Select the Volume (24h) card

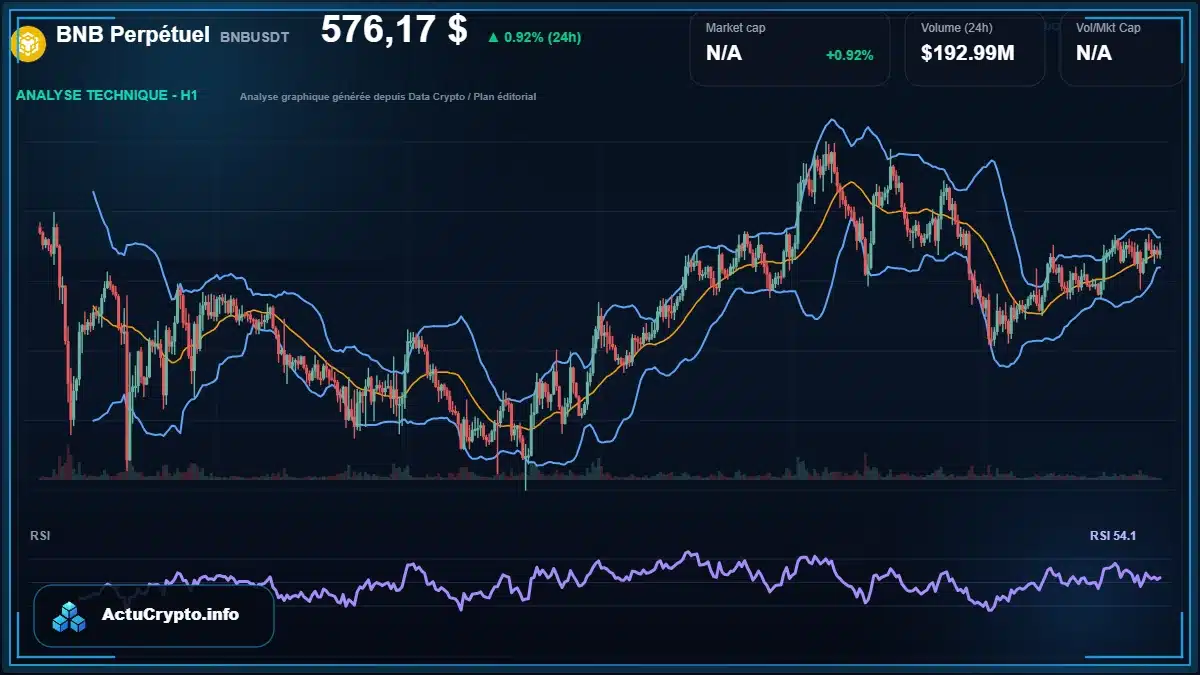pyautogui.click(x=975, y=48)
